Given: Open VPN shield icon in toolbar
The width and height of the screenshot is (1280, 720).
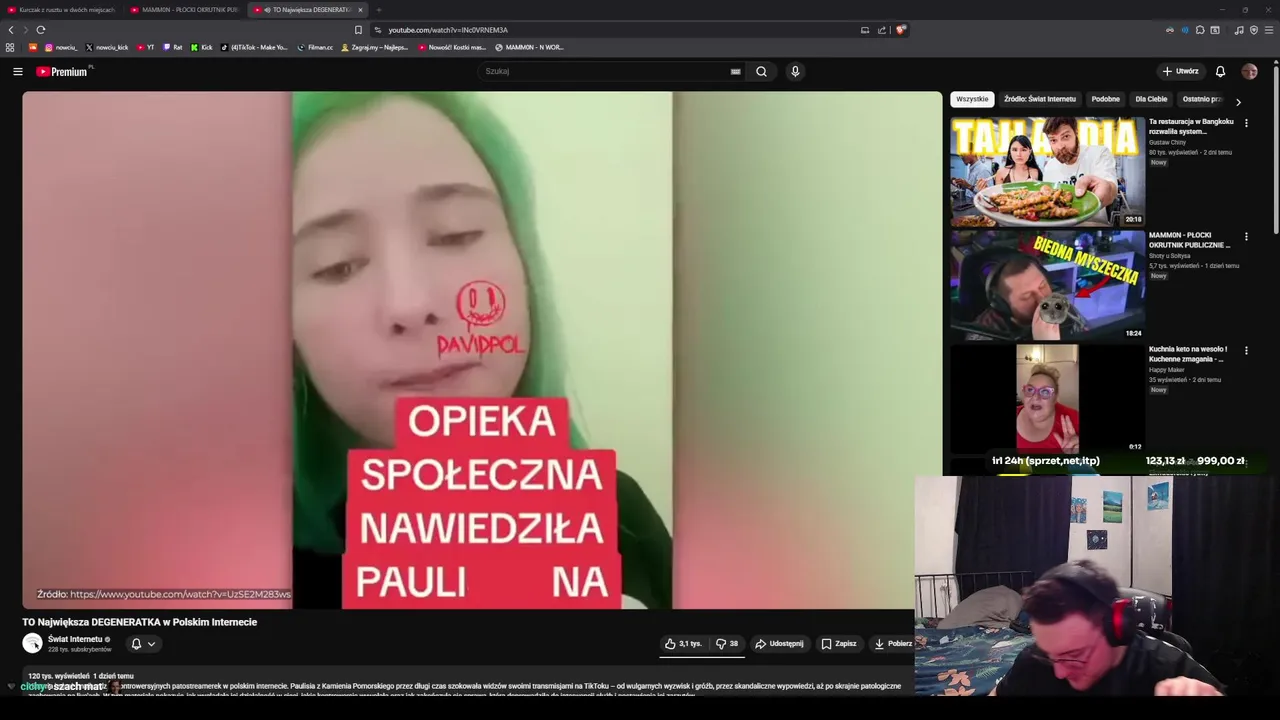Looking at the screenshot, I should click(1254, 30).
